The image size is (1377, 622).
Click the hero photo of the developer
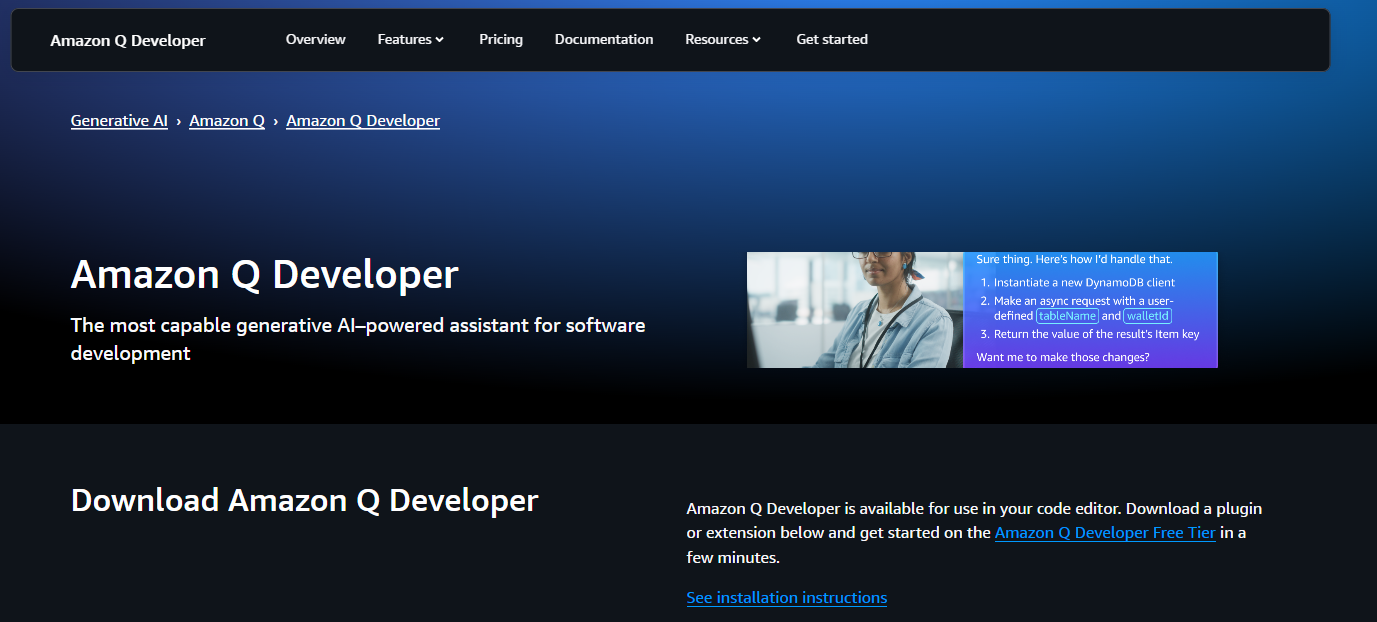[855, 310]
